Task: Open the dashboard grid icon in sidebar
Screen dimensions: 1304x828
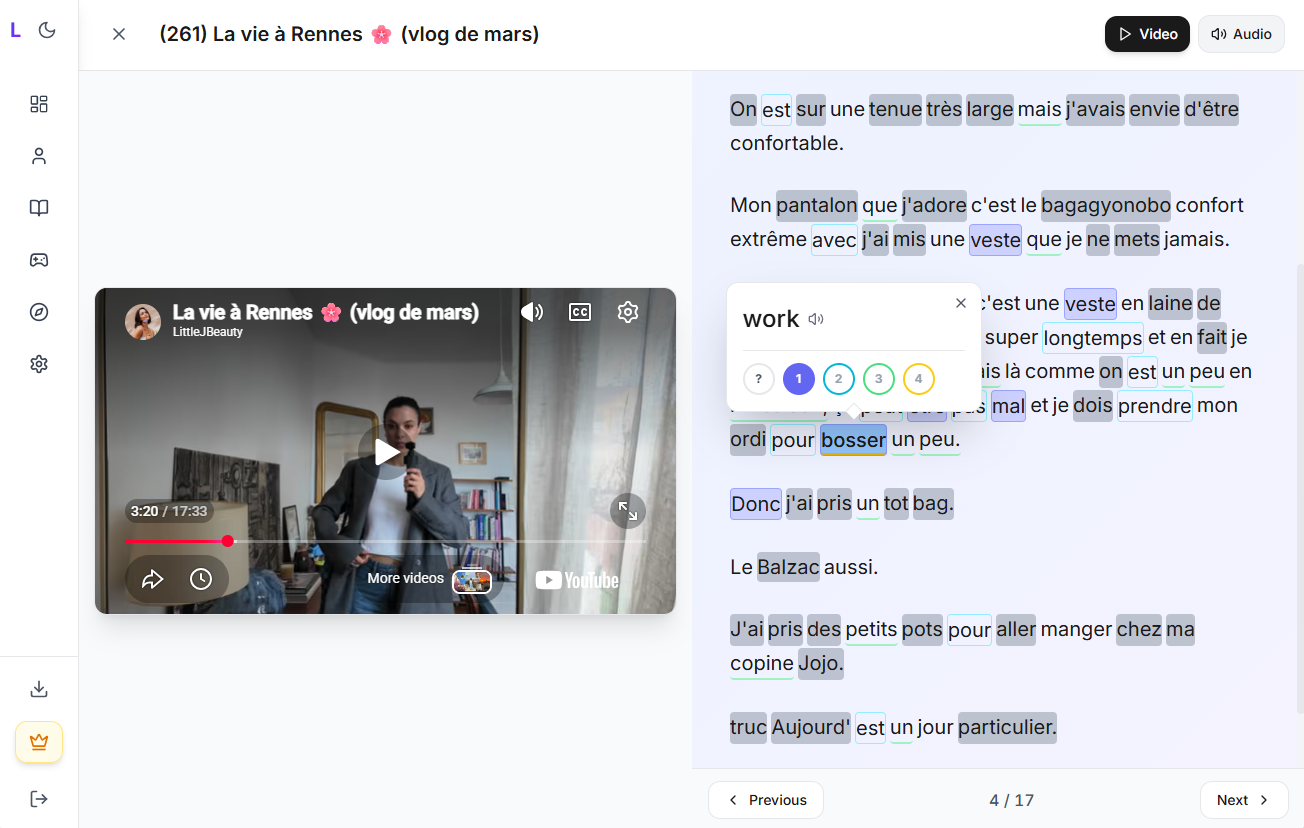Action: 39,104
